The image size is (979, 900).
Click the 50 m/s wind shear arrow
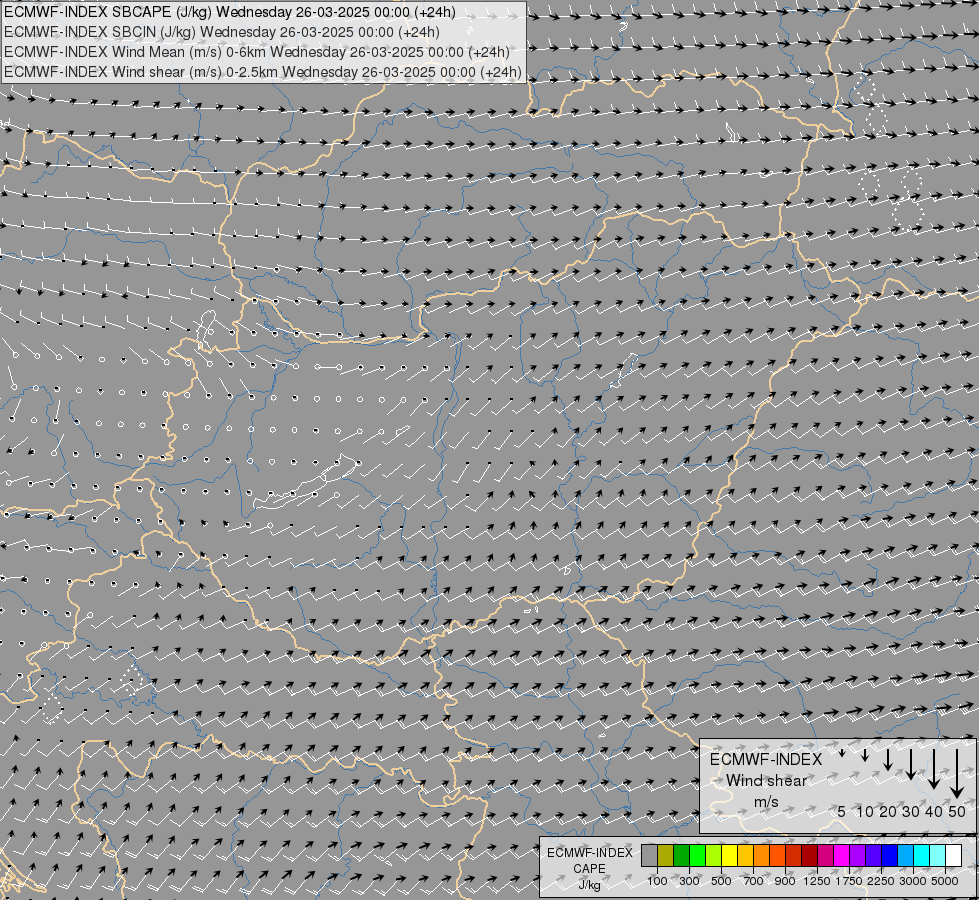click(957, 774)
